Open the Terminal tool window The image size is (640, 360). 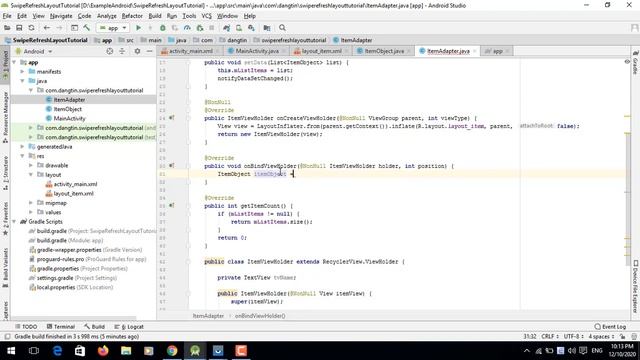click(61, 327)
